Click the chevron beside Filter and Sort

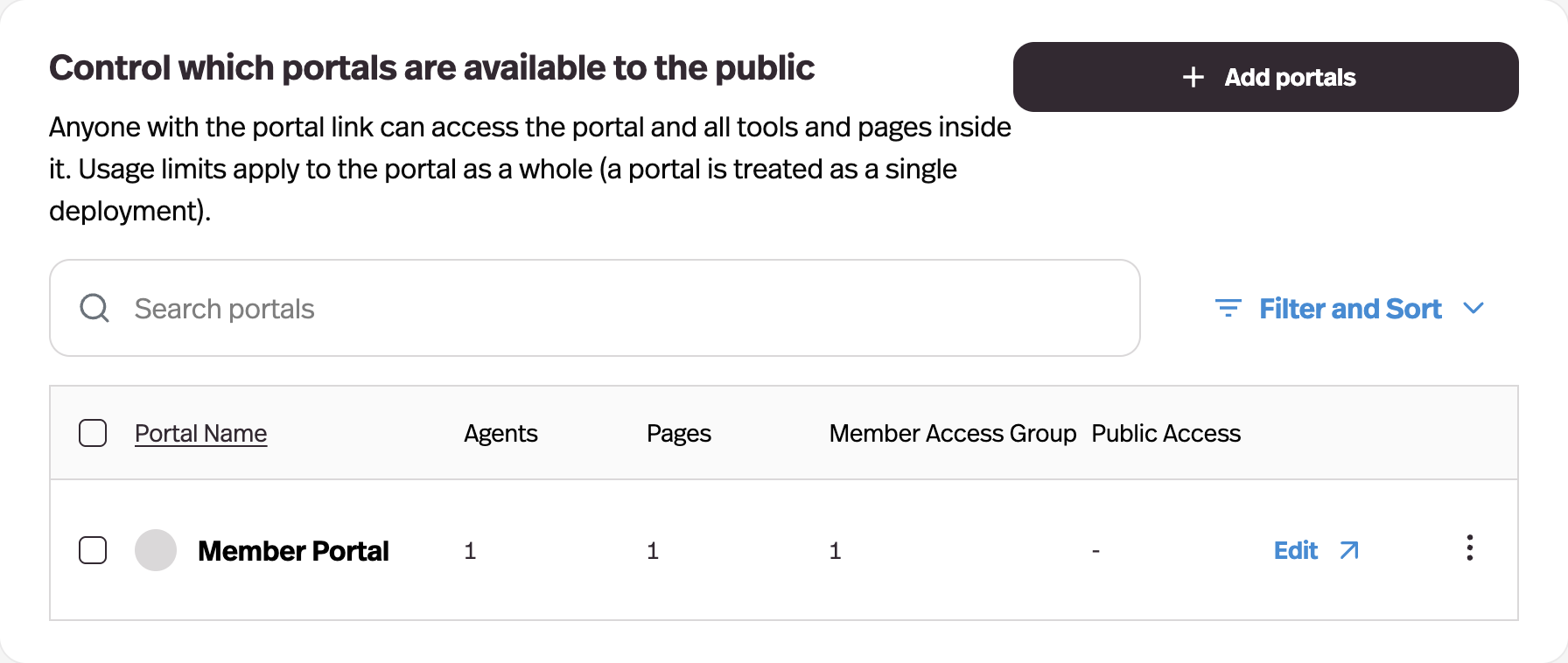(x=1475, y=308)
